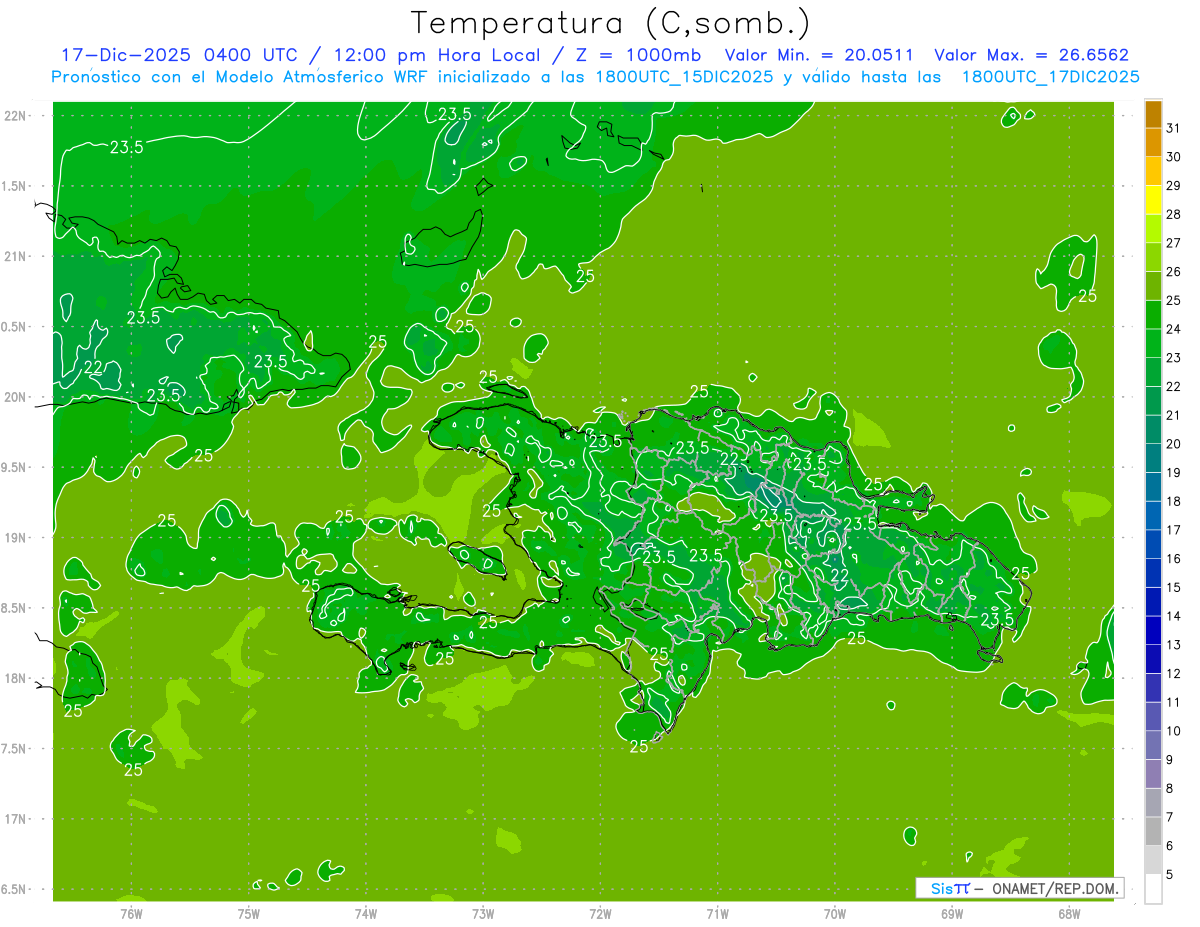Click the color legend number 26
This screenshot has width=1200, height=927.
coord(1173,272)
